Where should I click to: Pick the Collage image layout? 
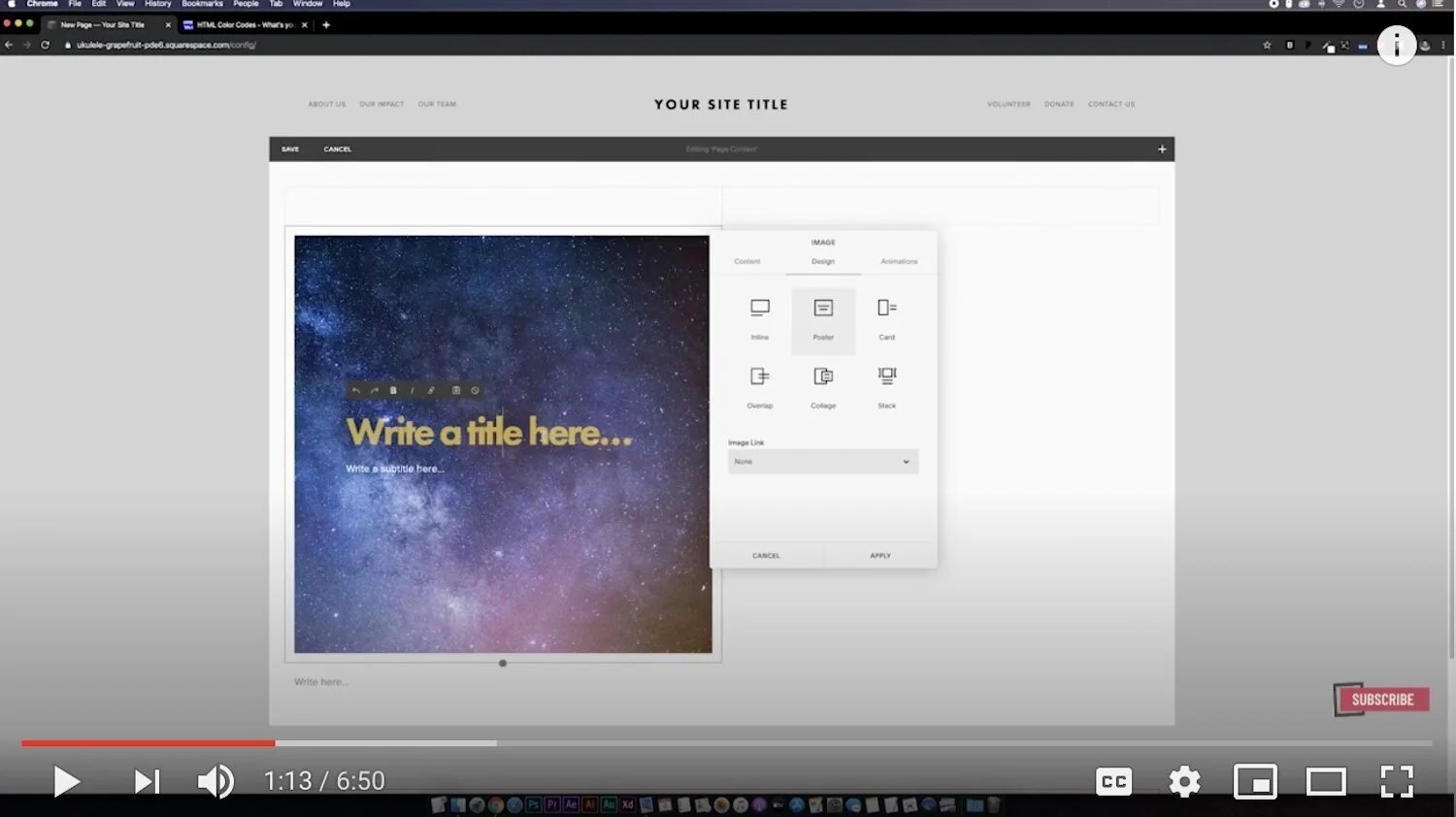click(822, 384)
